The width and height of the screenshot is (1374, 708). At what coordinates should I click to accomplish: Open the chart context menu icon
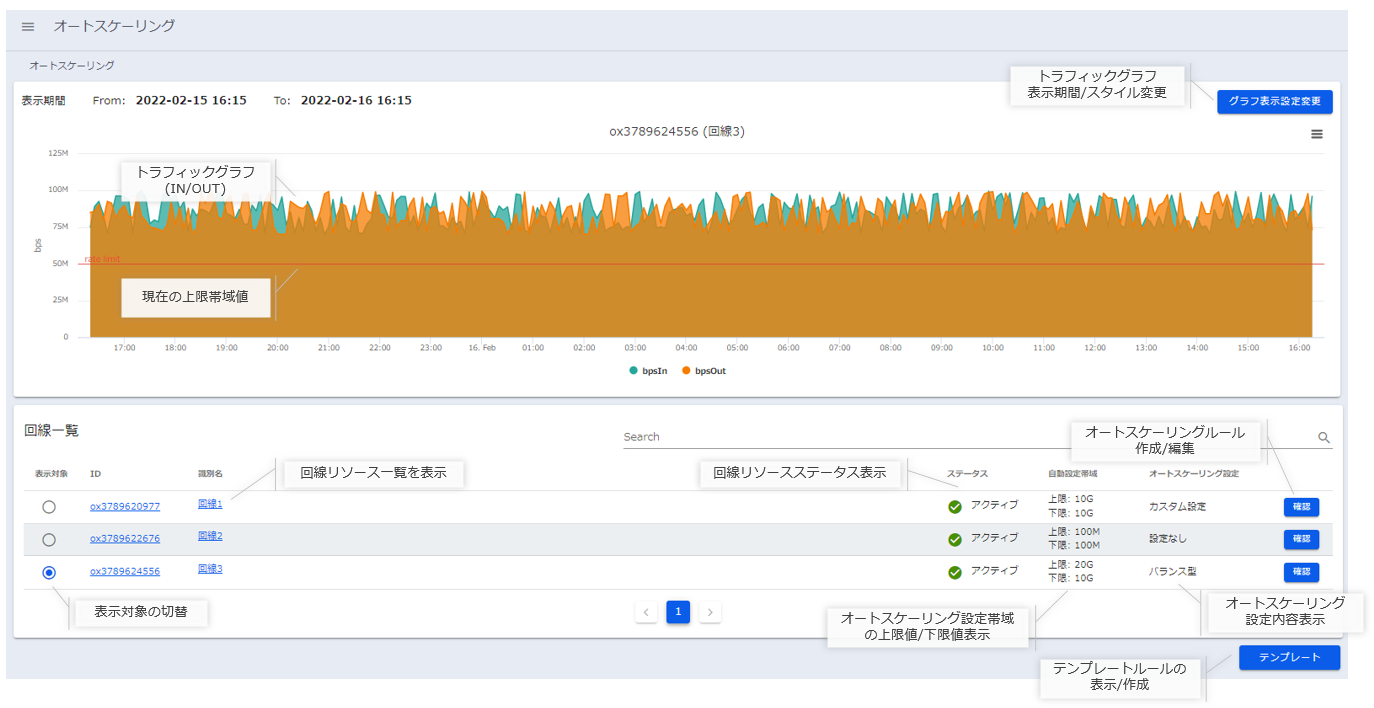click(x=1317, y=134)
